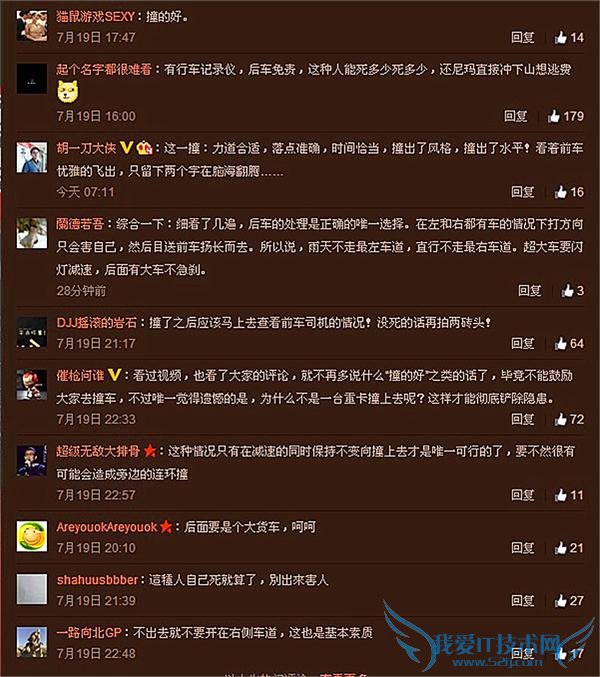The width and height of the screenshot is (600, 677).
Task: Click the AreyouokAreyouok username
Action: pos(107,527)
